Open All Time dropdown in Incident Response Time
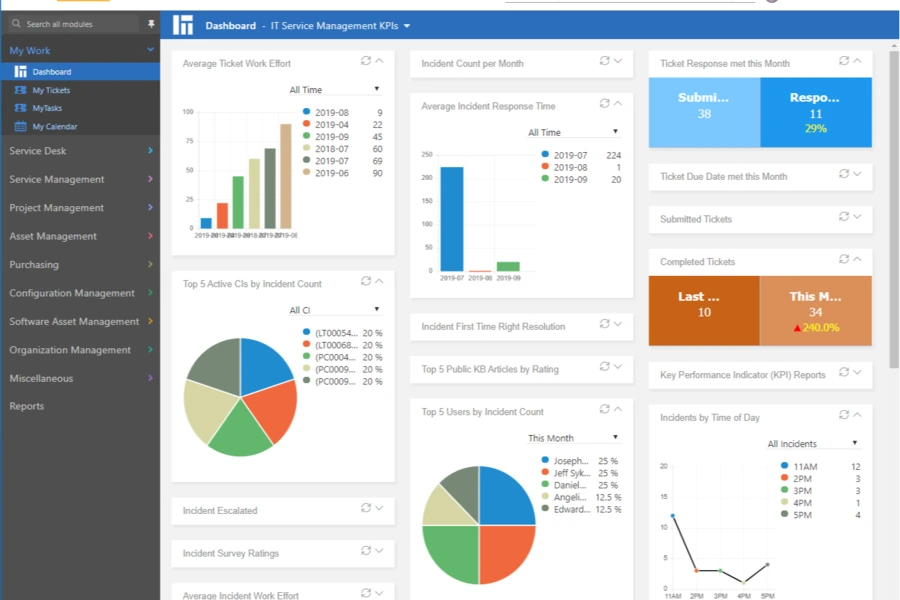This screenshot has height=600, width=900. (573, 132)
